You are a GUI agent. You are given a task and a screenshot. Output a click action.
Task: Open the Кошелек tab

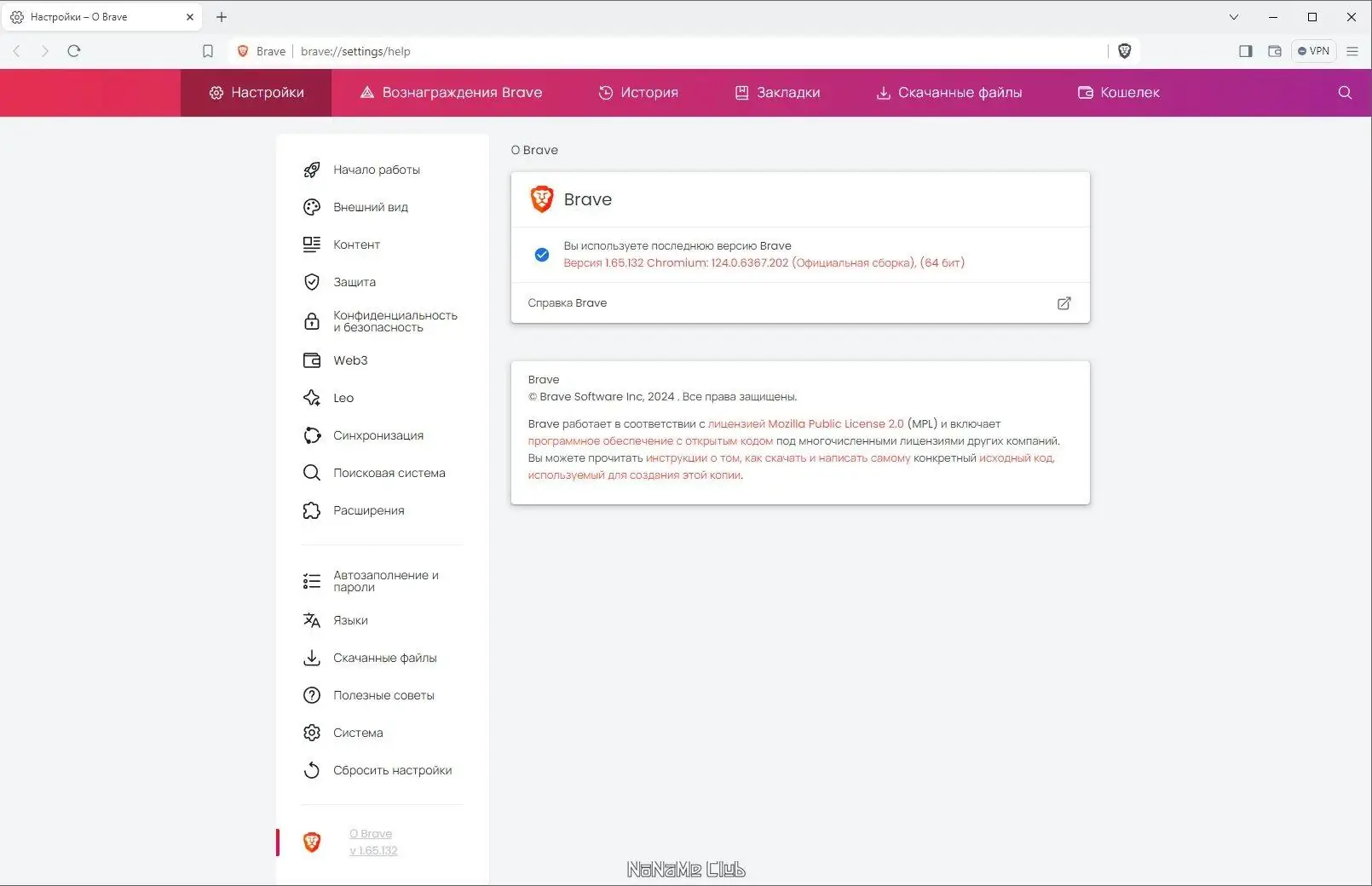[1119, 93]
